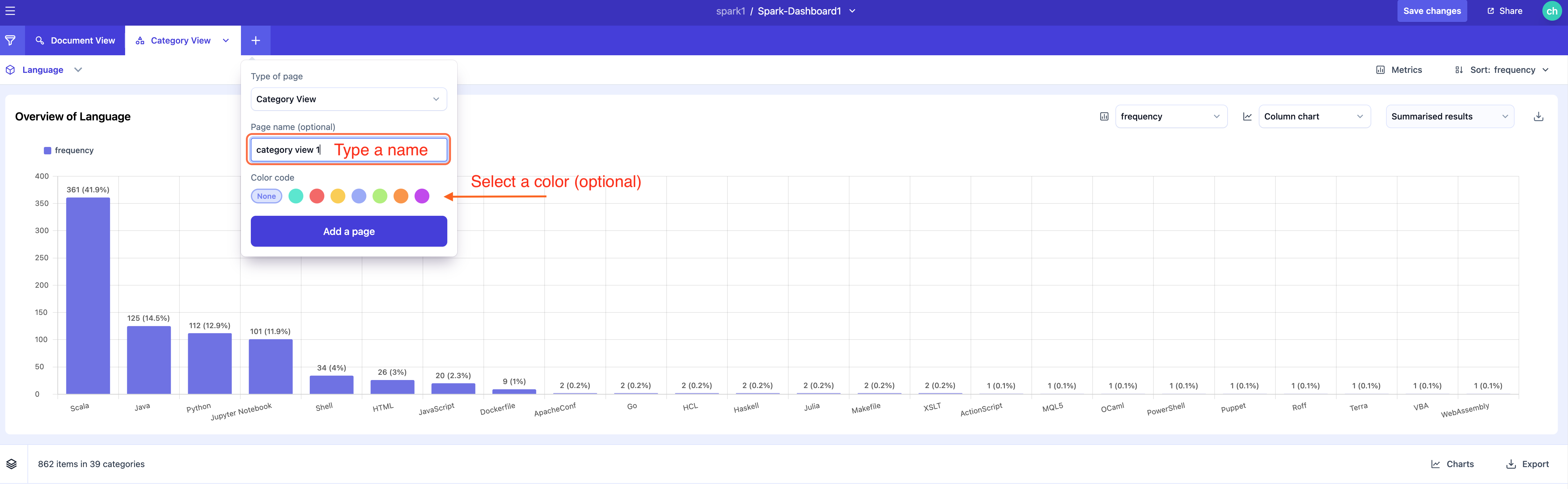This screenshot has width=1568, height=489.
Task: Click the plus icon to add page
Action: [x=256, y=40]
